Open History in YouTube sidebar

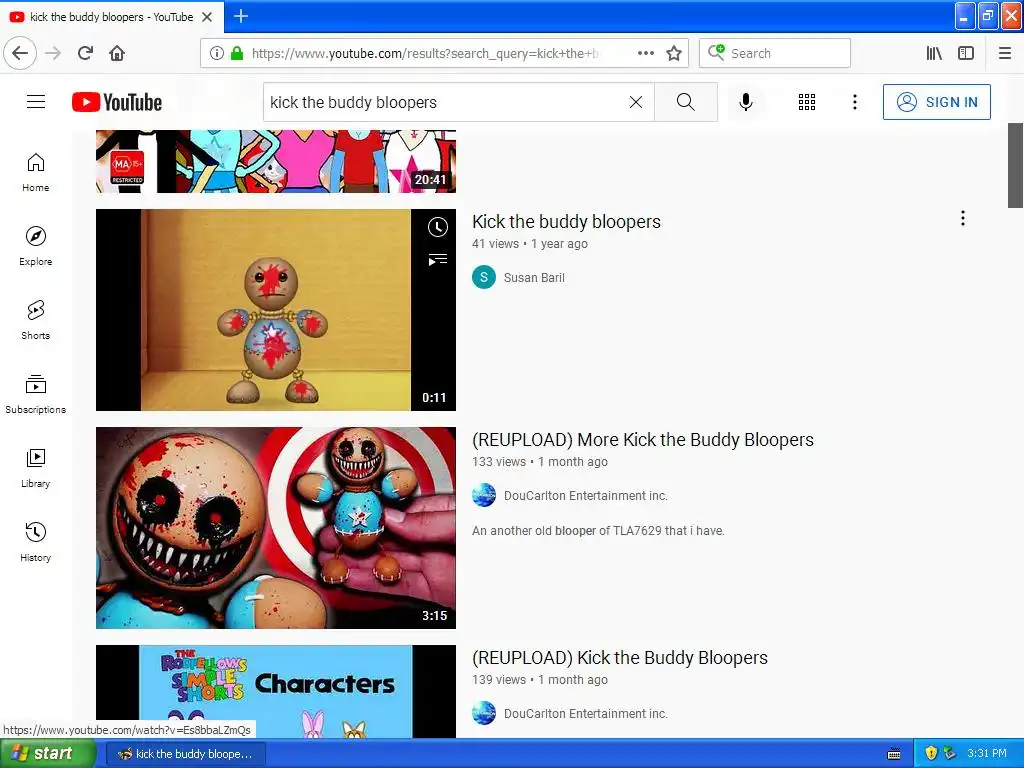pos(36,542)
